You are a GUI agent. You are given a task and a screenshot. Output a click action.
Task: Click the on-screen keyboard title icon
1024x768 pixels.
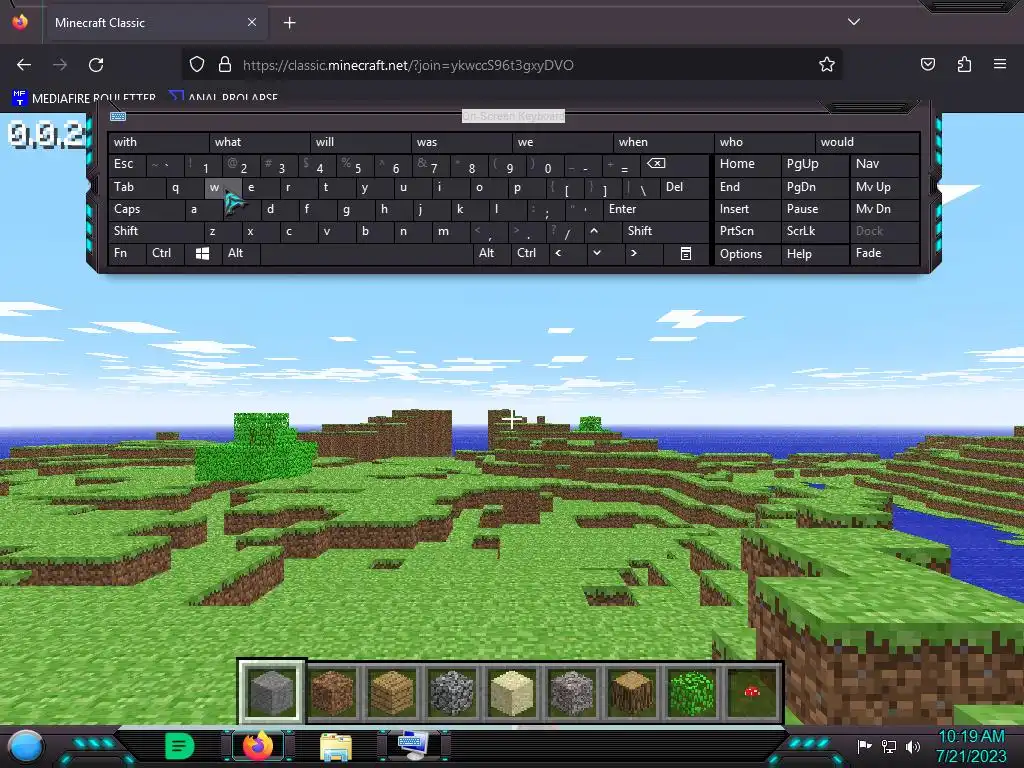click(118, 116)
